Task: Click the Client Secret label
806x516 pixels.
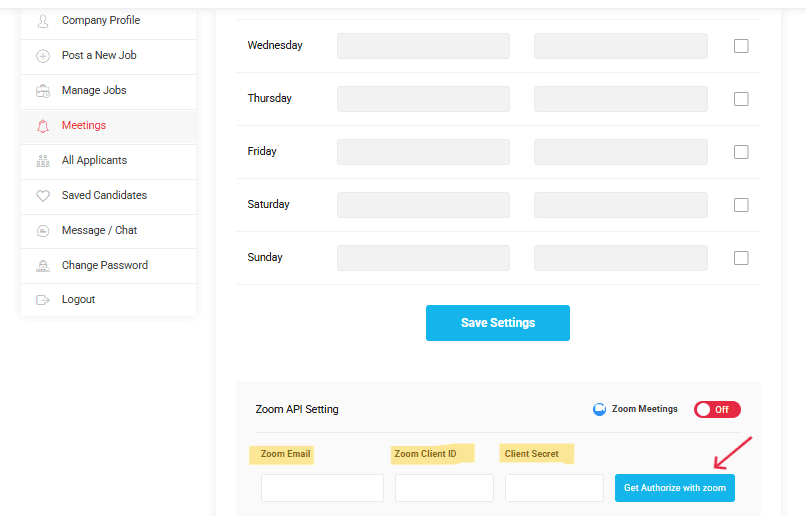Action: (x=532, y=454)
